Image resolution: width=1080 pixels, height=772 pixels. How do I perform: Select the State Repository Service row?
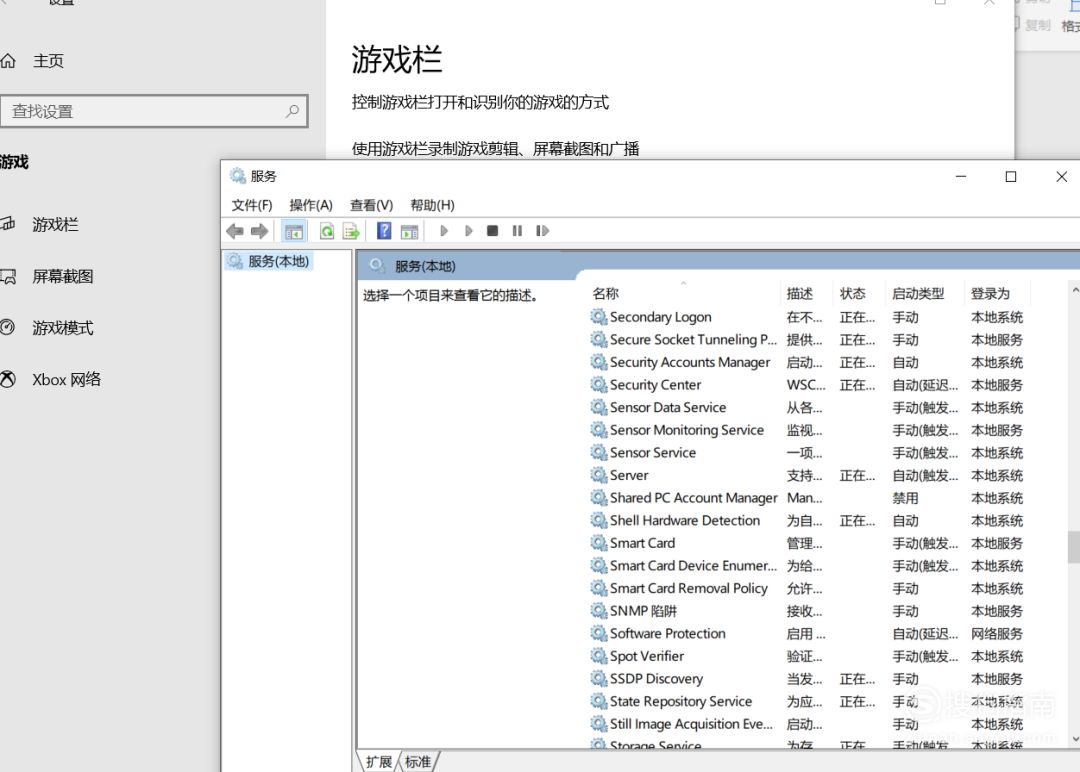[x=681, y=701]
